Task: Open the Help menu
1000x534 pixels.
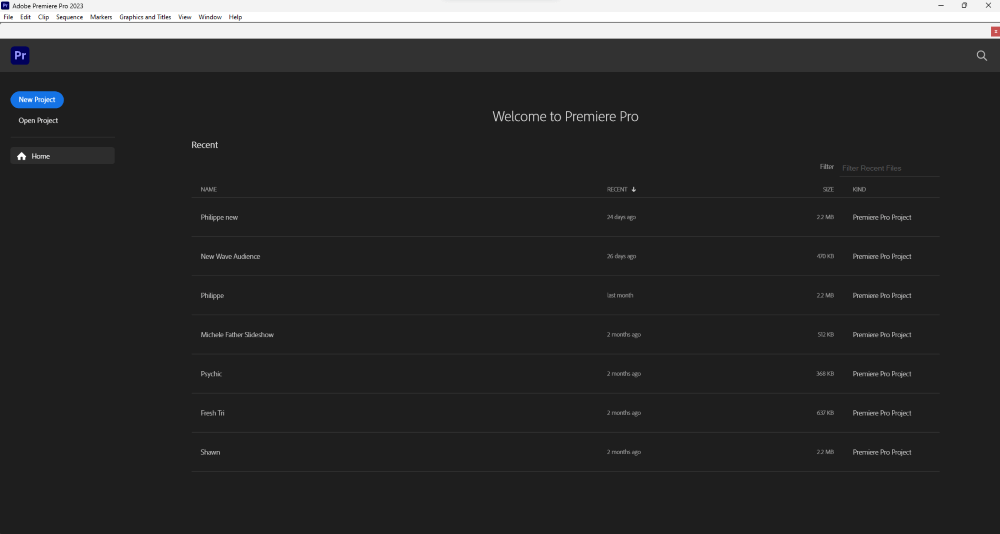Action: click(x=235, y=17)
